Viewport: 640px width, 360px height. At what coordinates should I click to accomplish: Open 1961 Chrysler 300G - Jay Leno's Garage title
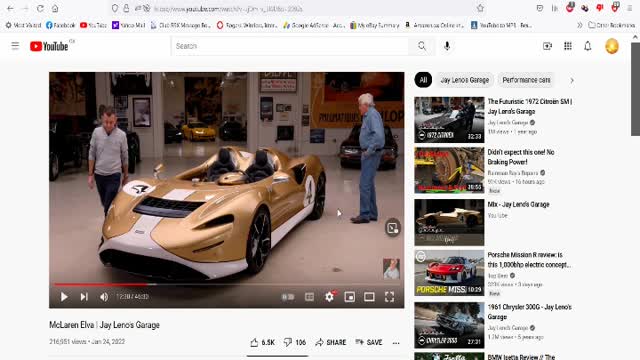point(530,312)
